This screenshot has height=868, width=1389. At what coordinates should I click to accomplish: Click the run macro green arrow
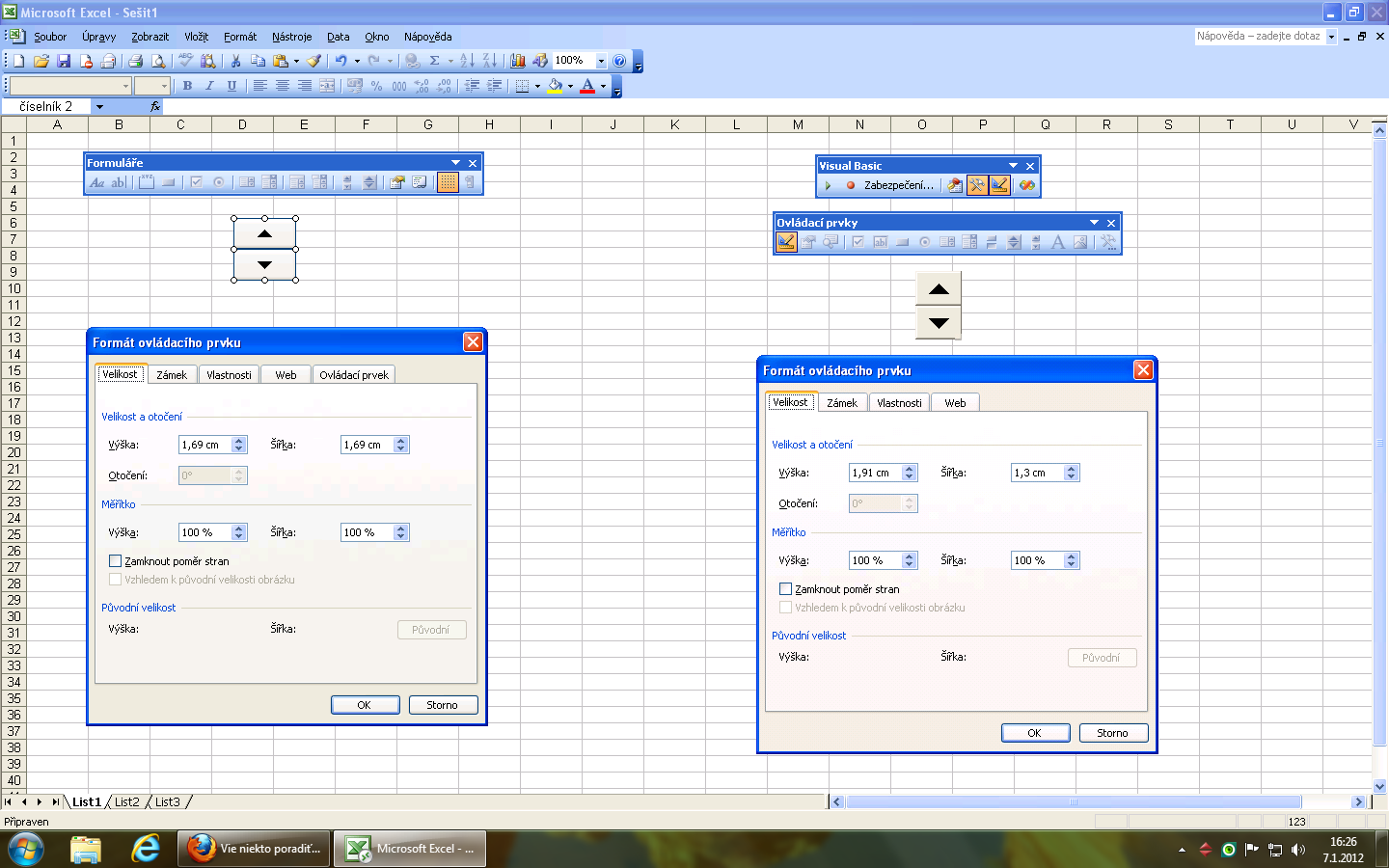(828, 185)
